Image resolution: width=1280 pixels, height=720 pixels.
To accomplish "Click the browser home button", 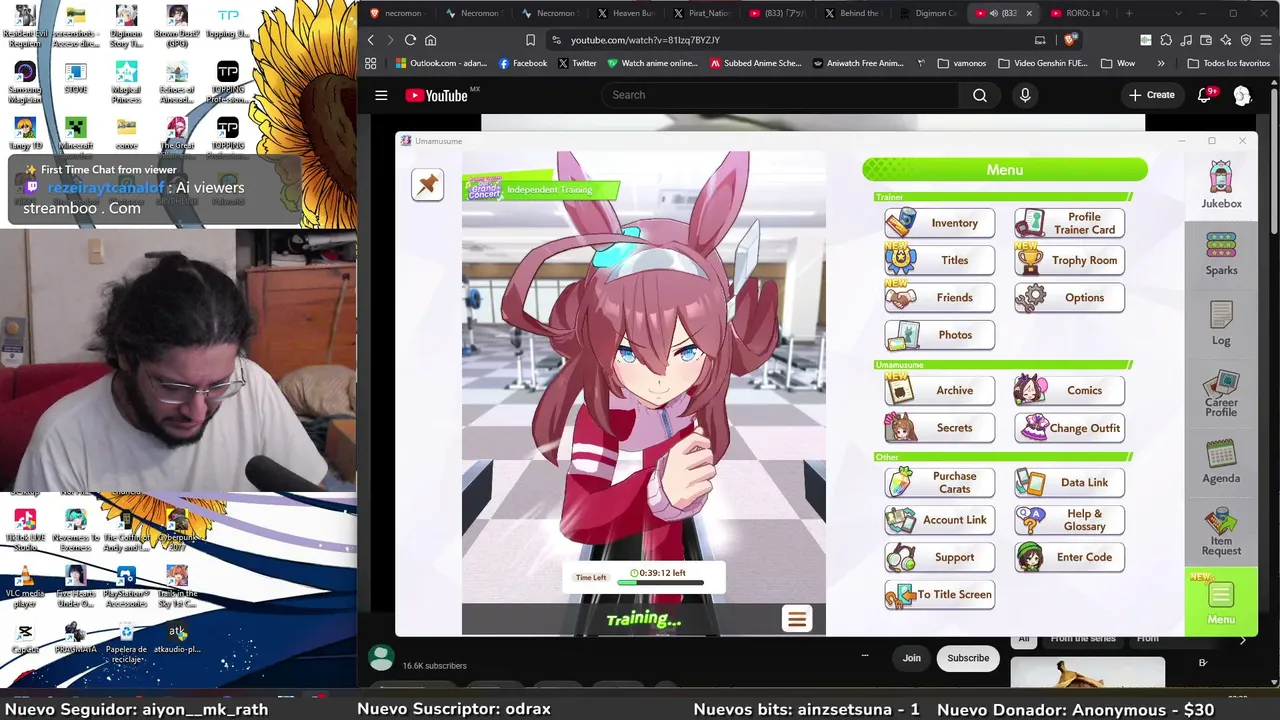I will click(x=430, y=40).
